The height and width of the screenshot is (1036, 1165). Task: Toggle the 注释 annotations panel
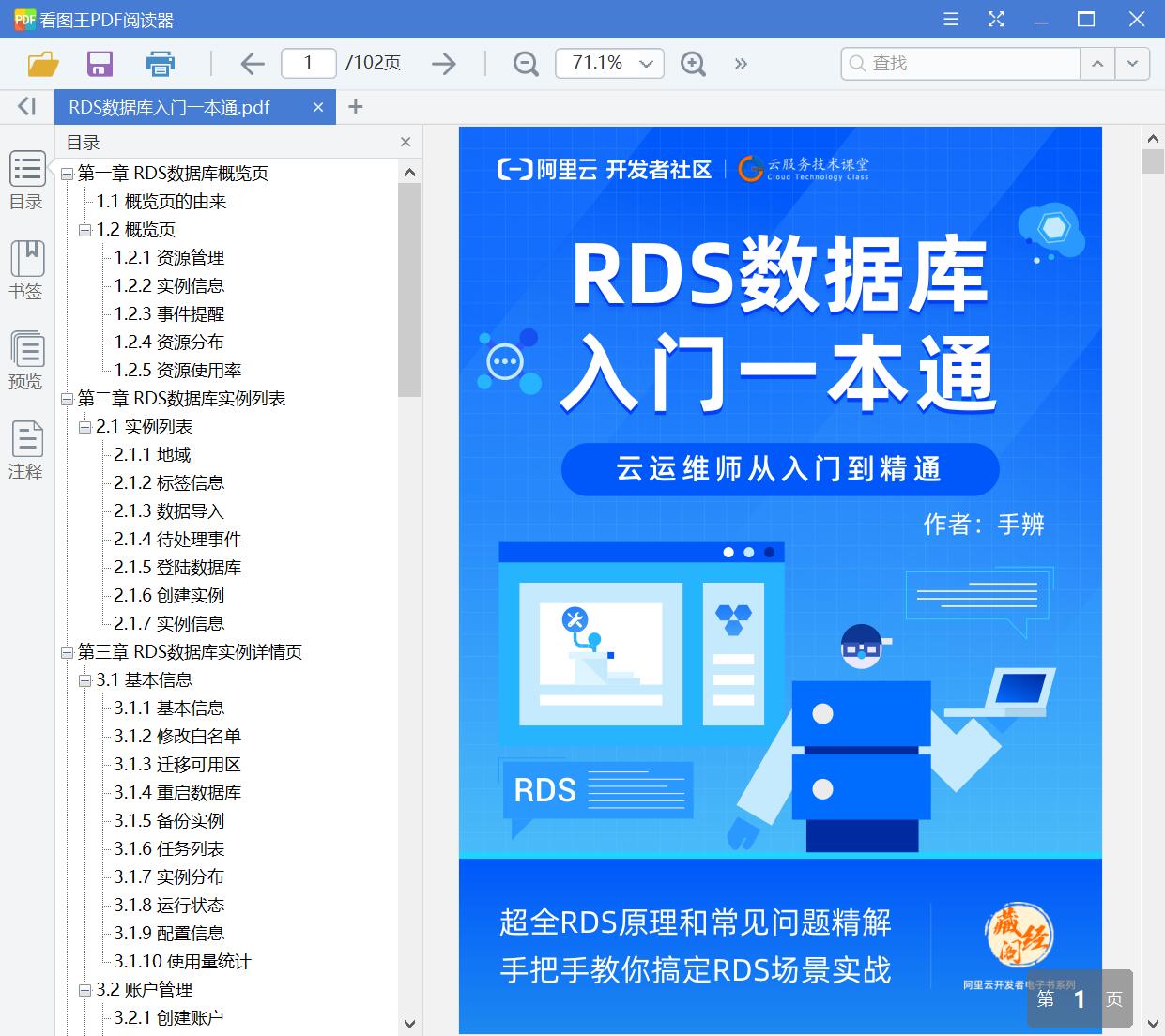tap(26, 449)
